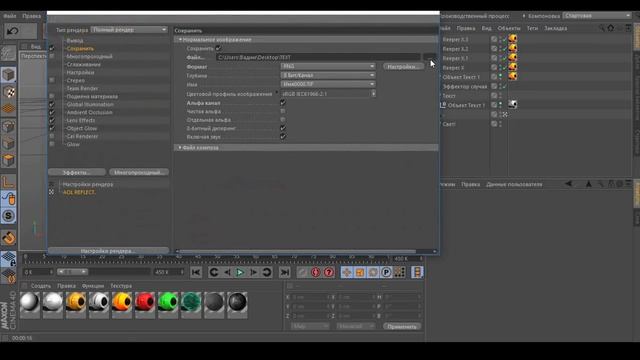Toggle Ambient Occlusion effect checkbox
Viewport: 640px width, 360px height.
click(52, 112)
